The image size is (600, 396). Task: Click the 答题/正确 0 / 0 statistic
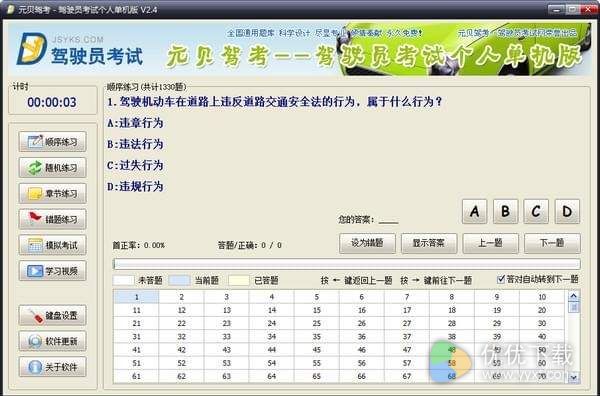(249, 245)
